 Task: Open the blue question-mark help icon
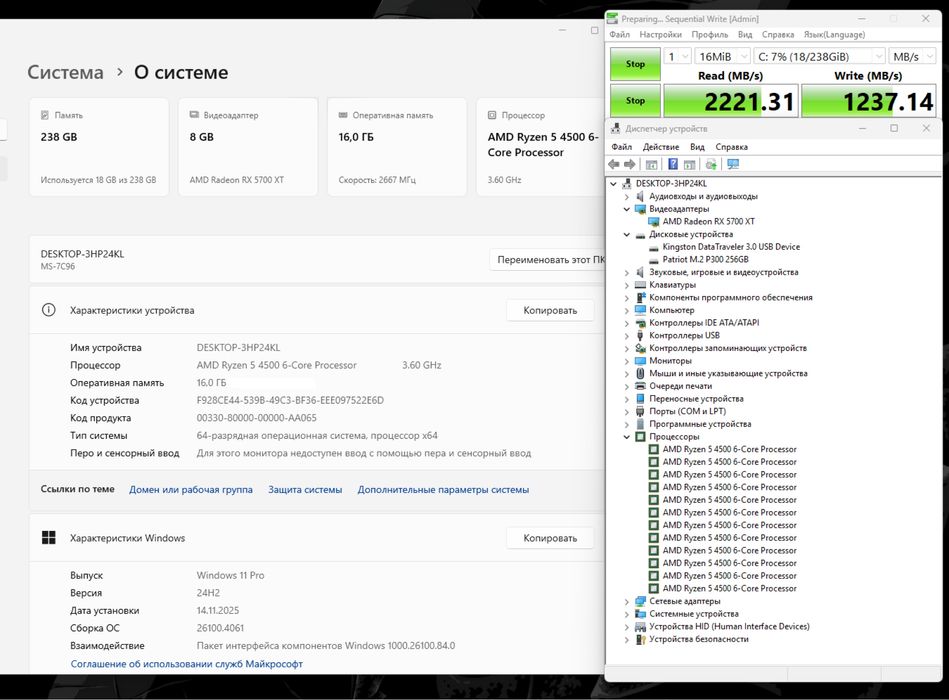673,164
